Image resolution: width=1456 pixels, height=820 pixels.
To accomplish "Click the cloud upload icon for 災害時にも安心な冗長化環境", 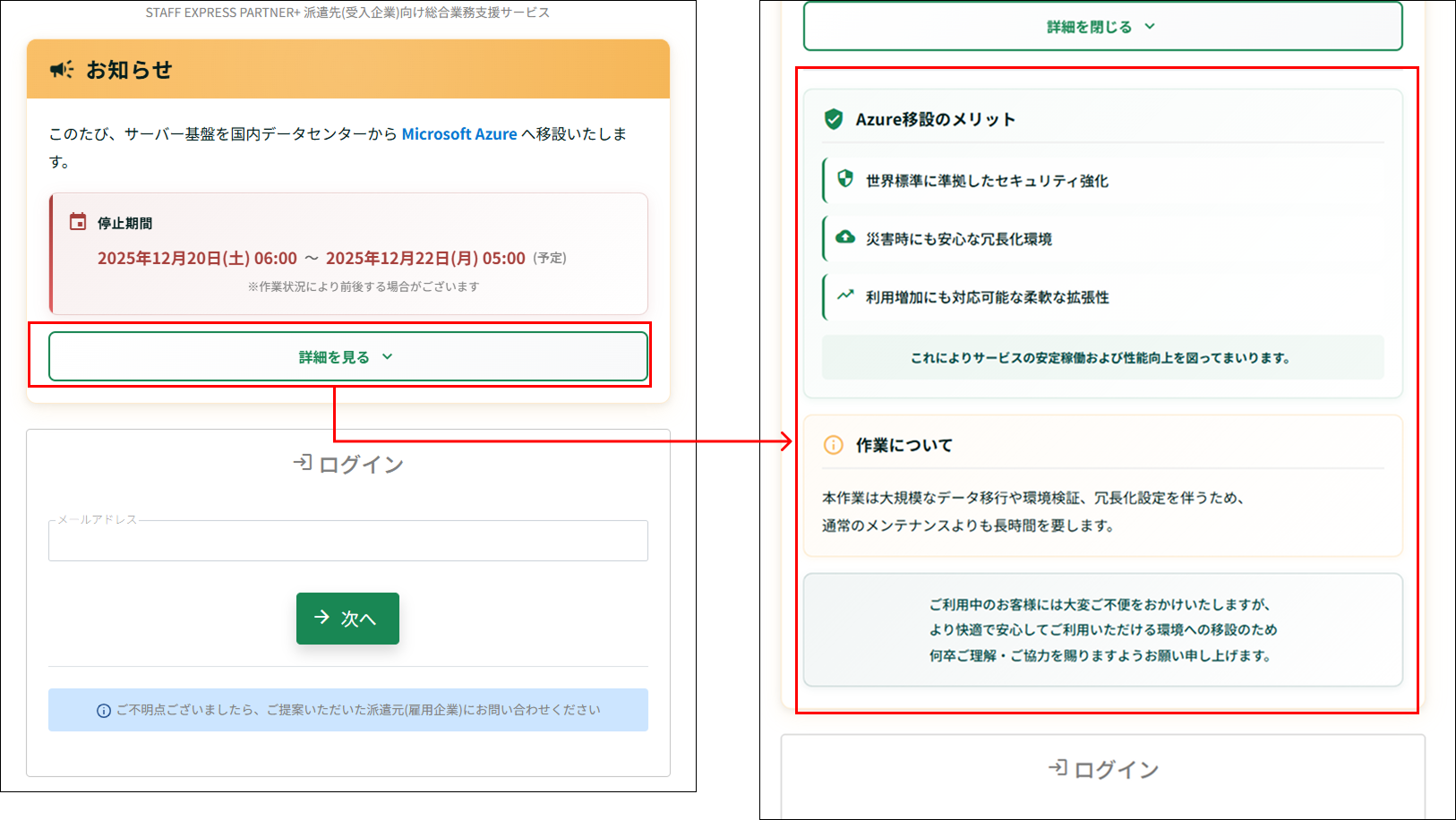I will click(x=845, y=237).
